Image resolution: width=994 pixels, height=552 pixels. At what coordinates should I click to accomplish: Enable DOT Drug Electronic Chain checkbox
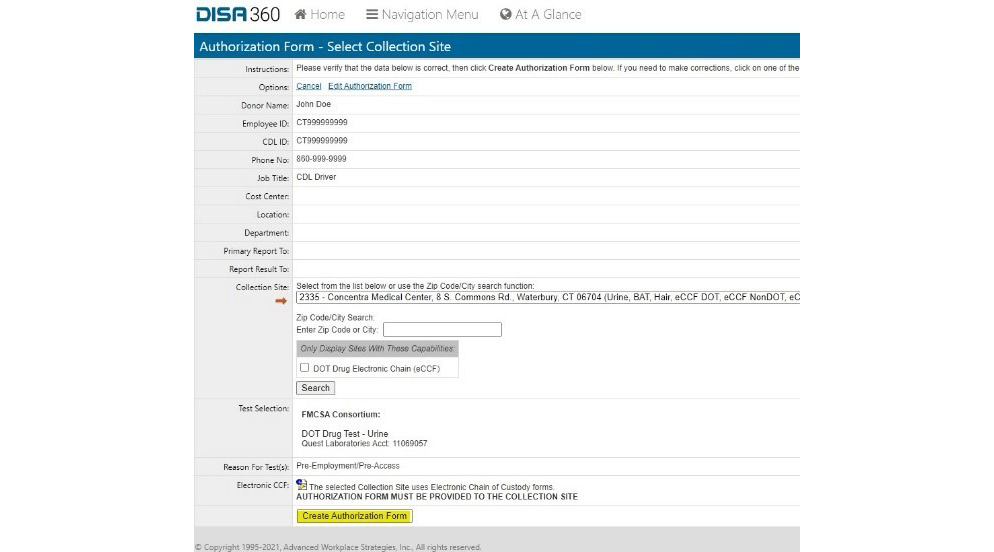point(305,368)
